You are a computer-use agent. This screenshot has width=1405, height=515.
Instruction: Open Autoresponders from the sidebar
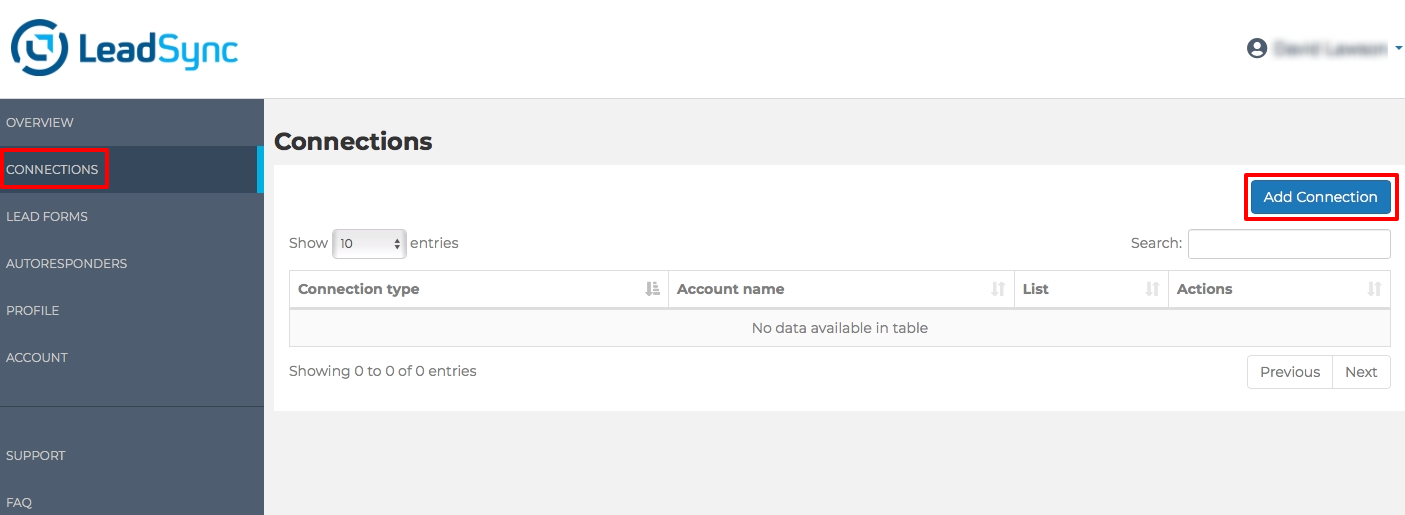click(66, 263)
